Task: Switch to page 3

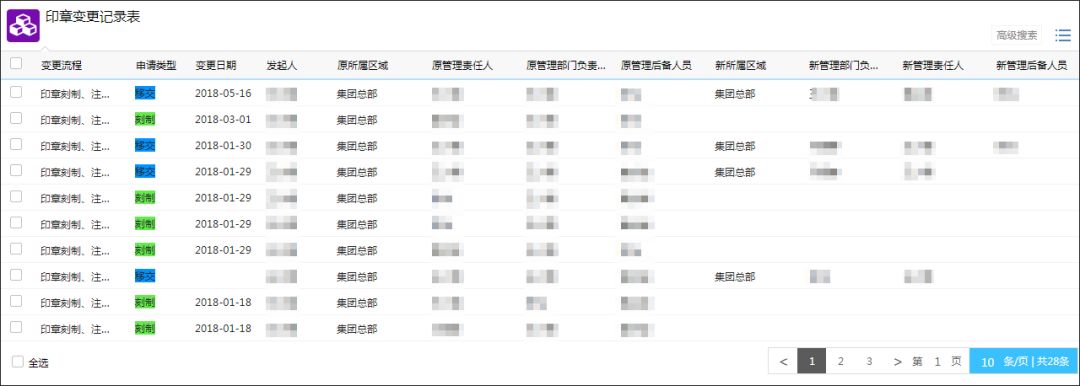Action: (x=869, y=361)
